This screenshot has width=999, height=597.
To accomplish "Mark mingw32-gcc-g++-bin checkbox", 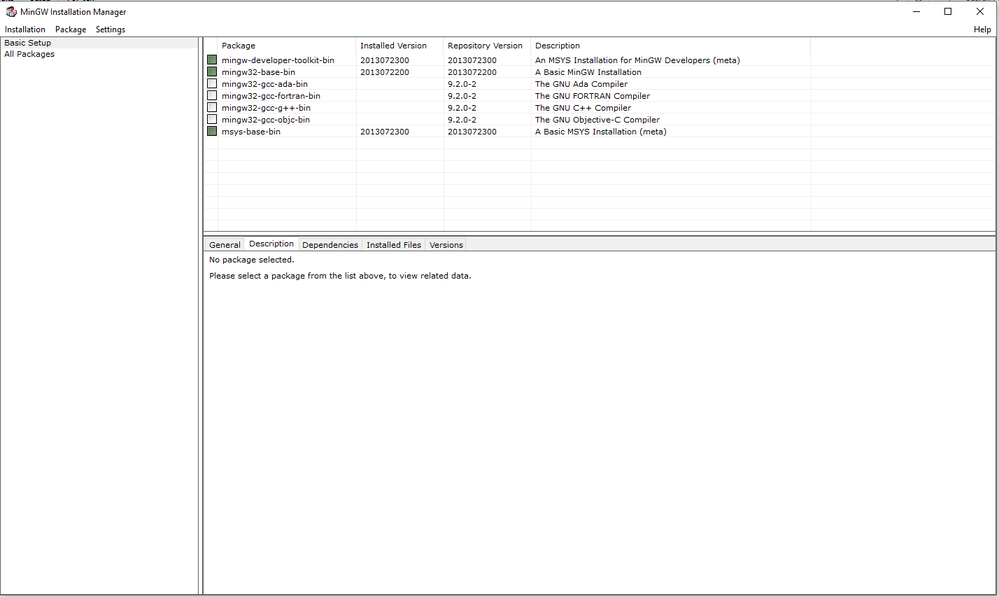I will click(212, 108).
